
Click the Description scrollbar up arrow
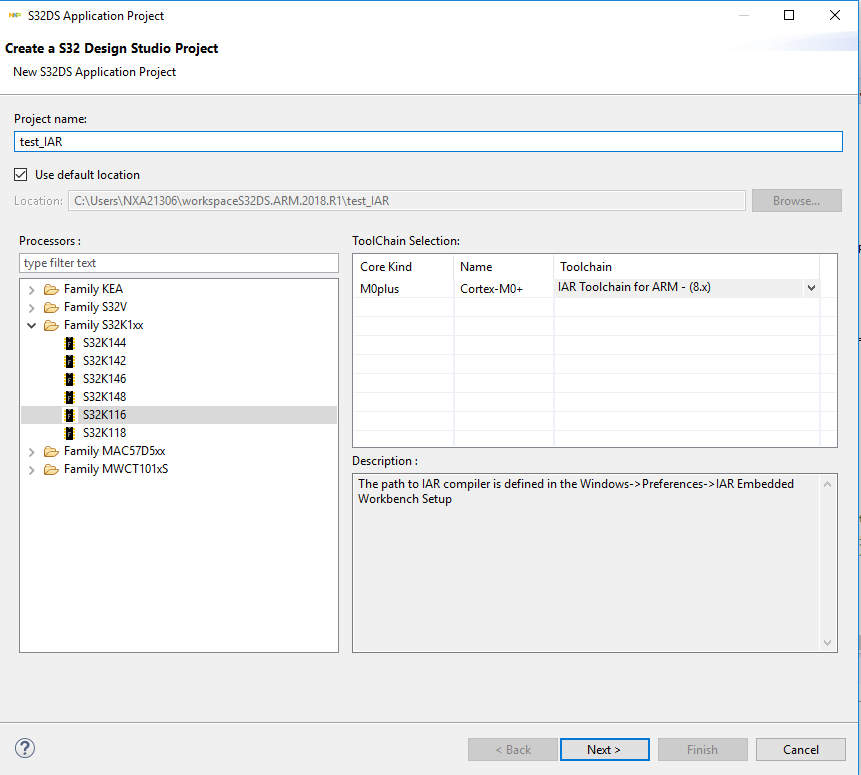(x=828, y=484)
